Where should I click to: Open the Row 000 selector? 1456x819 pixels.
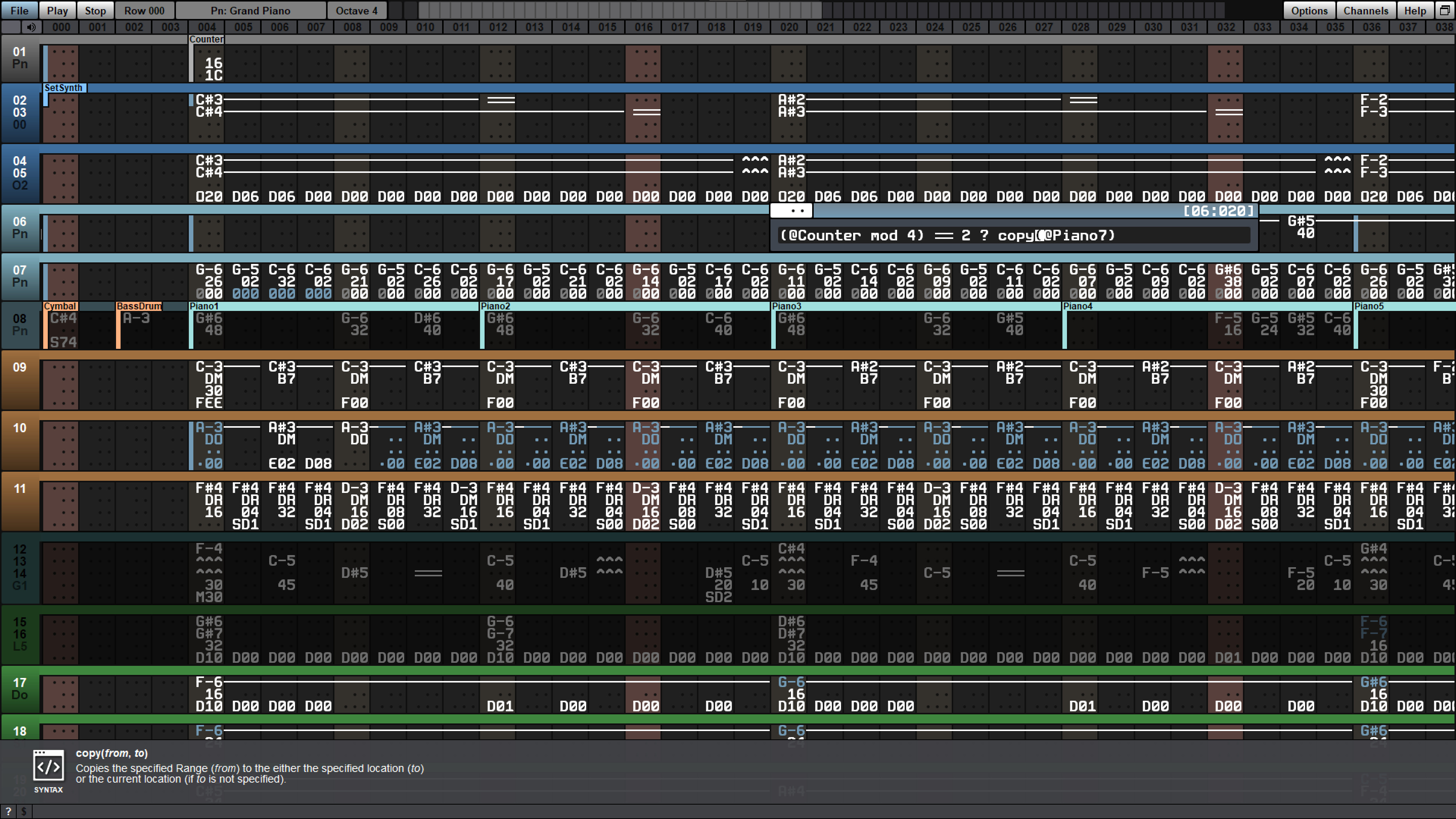(144, 10)
